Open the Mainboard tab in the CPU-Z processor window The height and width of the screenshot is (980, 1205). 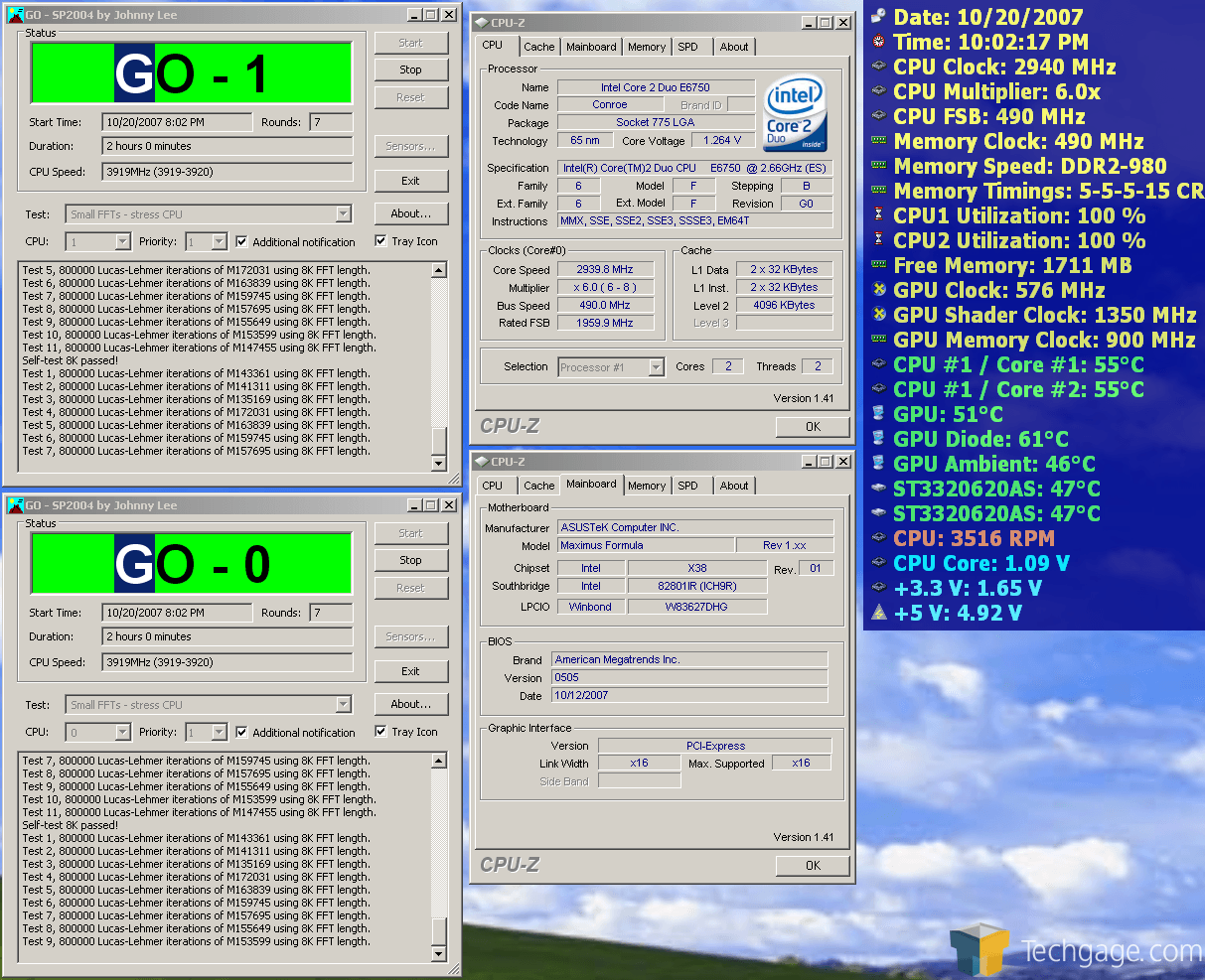tap(591, 47)
